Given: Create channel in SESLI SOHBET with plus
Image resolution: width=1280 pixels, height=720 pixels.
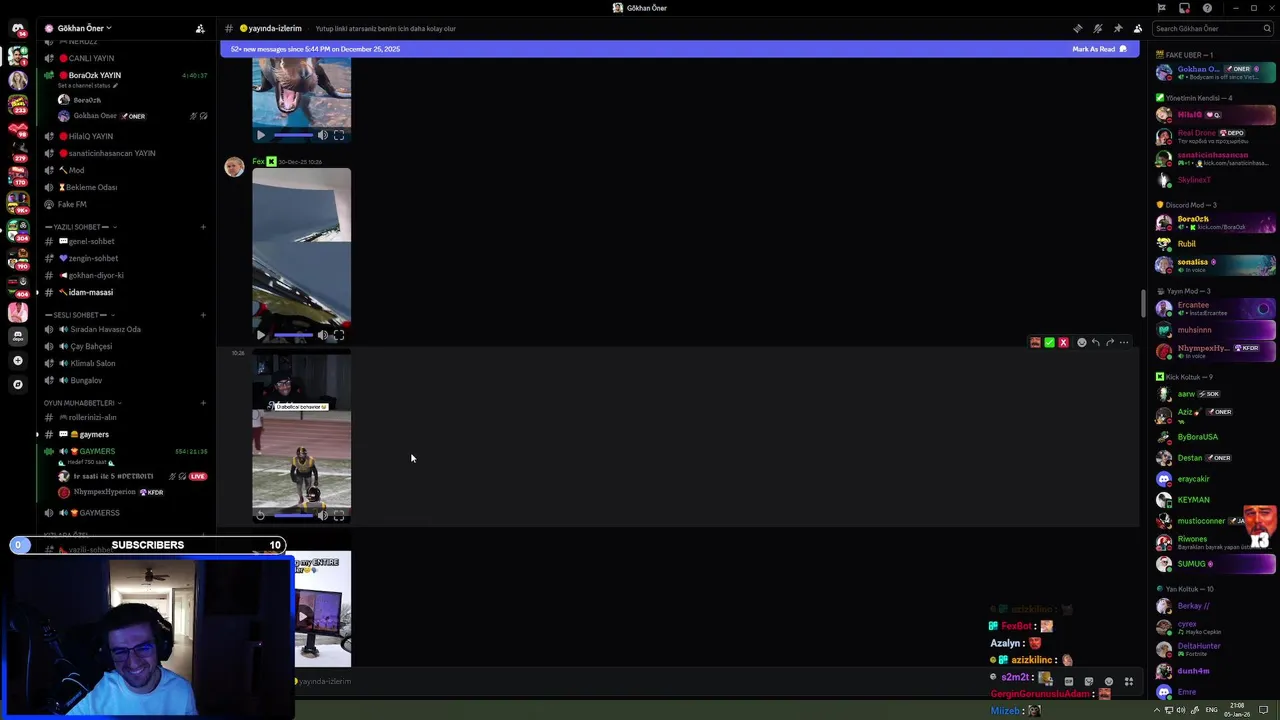Looking at the screenshot, I should click(x=203, y=315).
